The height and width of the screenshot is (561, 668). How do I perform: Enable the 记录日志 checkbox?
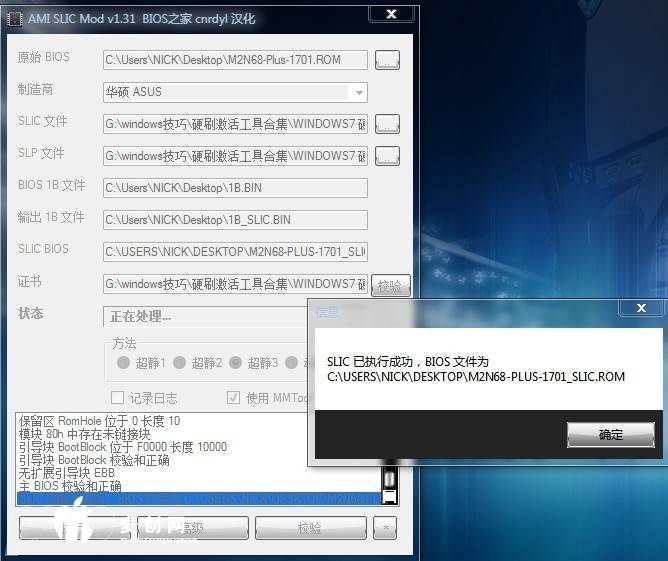(118, 397)
